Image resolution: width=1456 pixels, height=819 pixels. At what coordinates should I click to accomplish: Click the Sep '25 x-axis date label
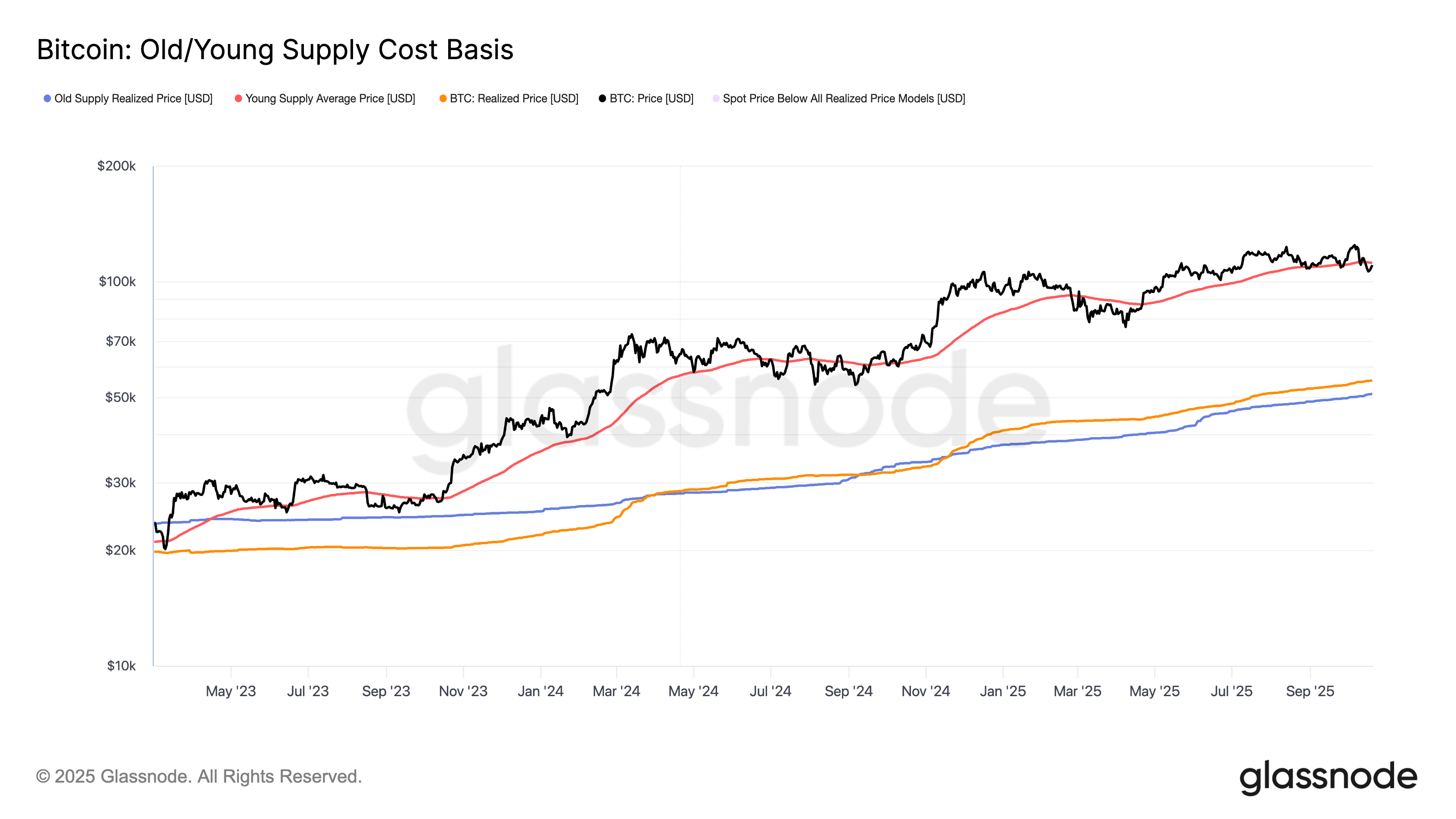pyautogui.click(x=1309, y=691)
